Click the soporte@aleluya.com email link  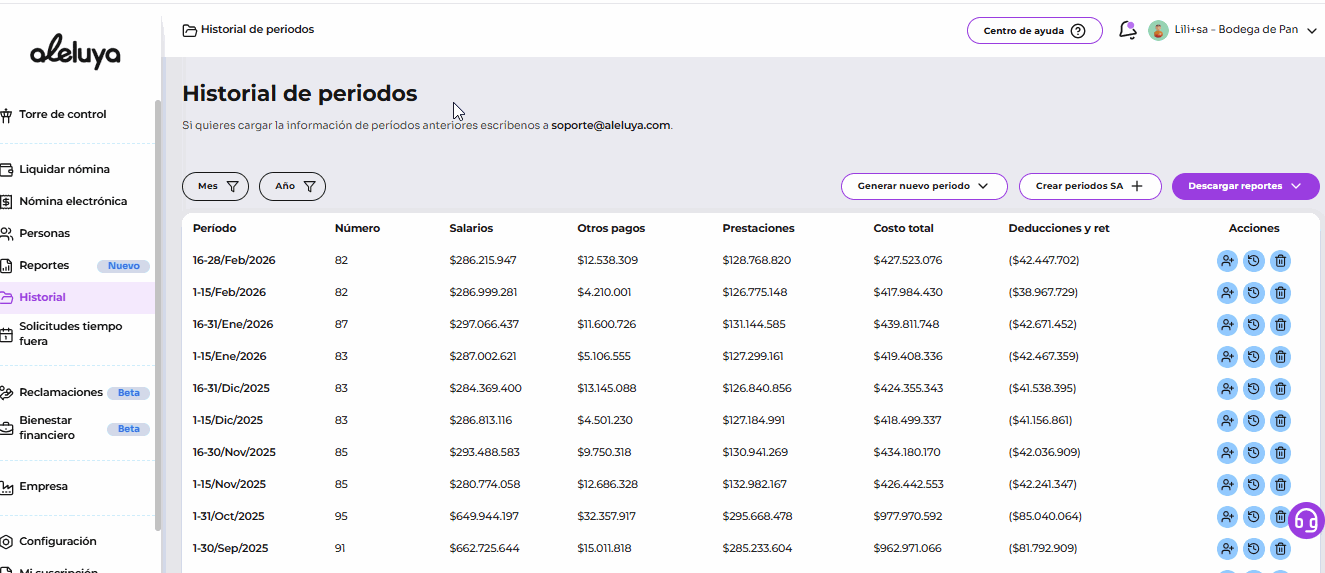610,125
